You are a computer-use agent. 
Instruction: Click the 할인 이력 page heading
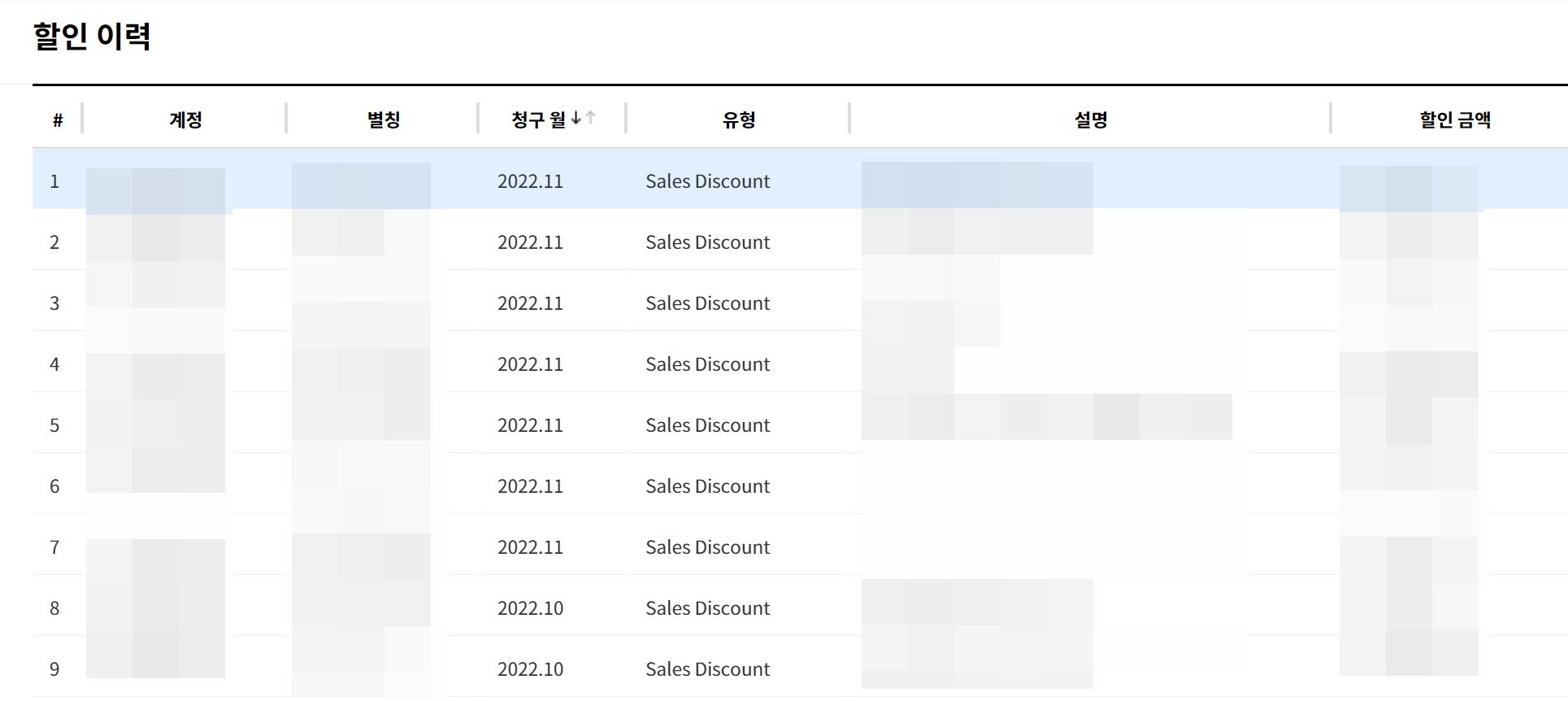coord(92,37)
